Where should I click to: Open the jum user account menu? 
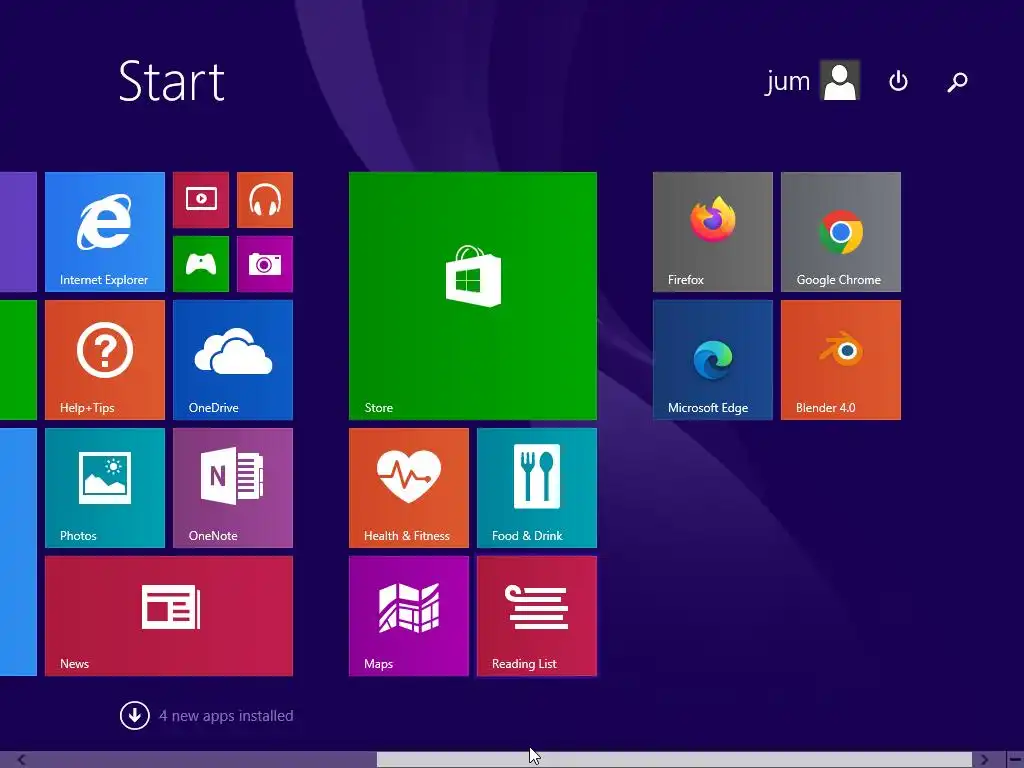pos(812,80)
